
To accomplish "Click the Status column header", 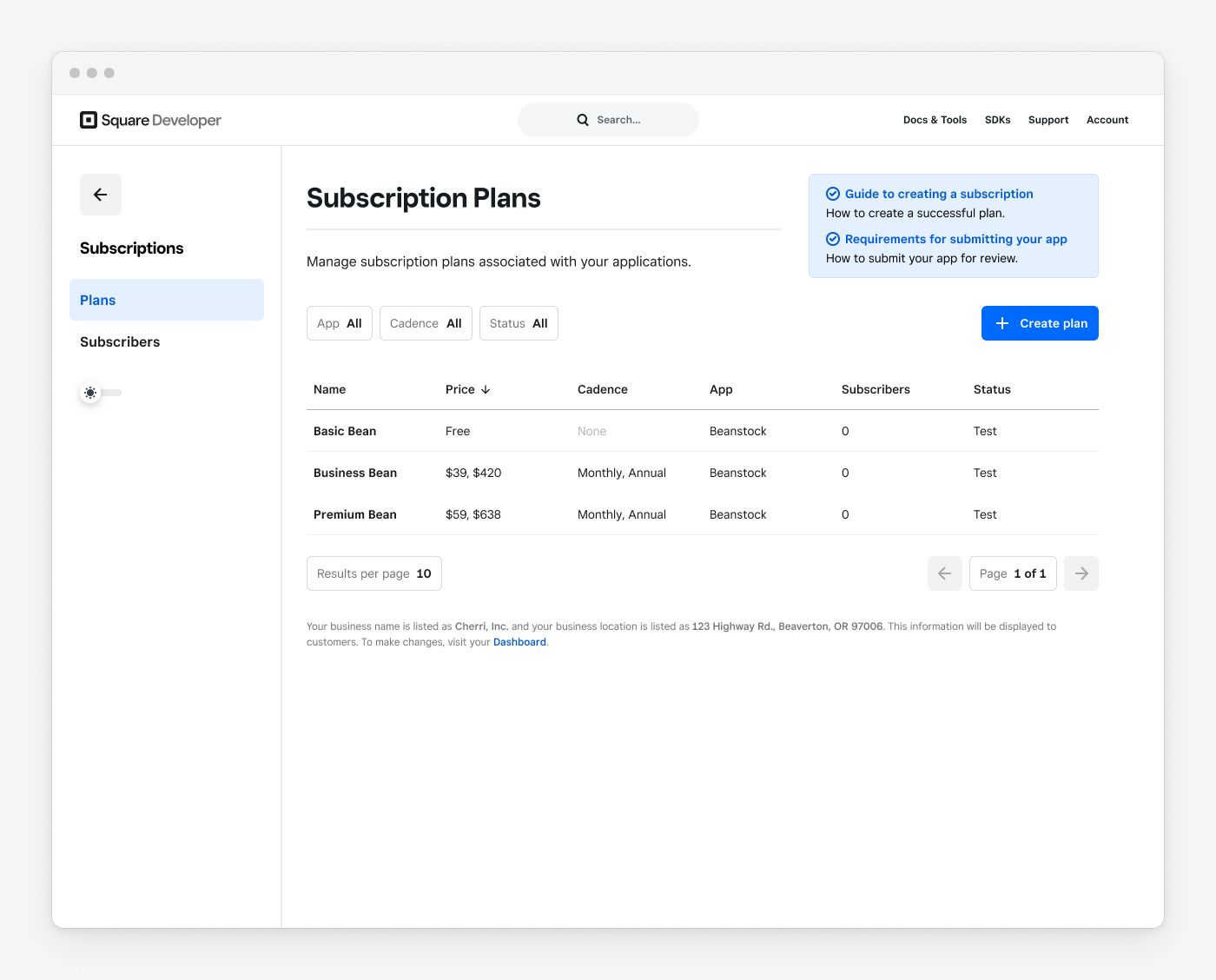I will click(x=992, y=389).
